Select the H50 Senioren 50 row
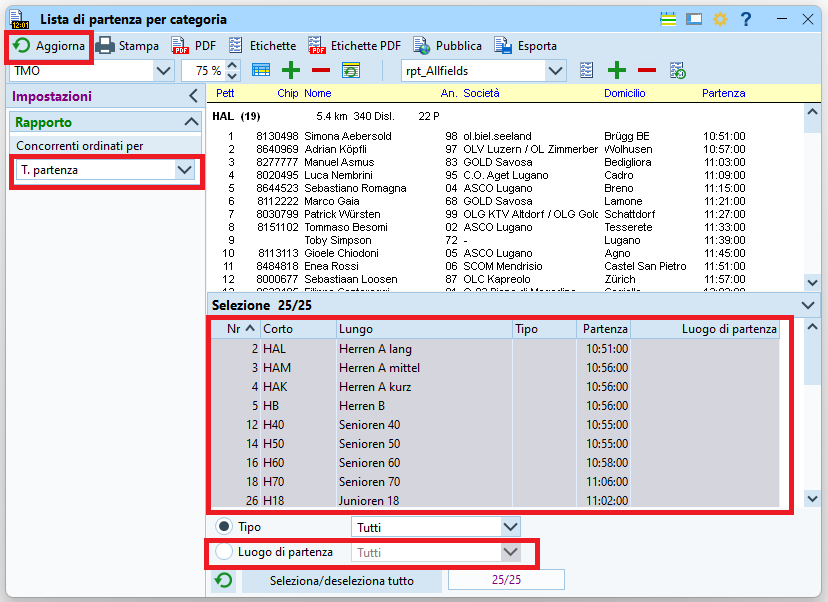This screenshot has height=602, width=828. (495, 444)
